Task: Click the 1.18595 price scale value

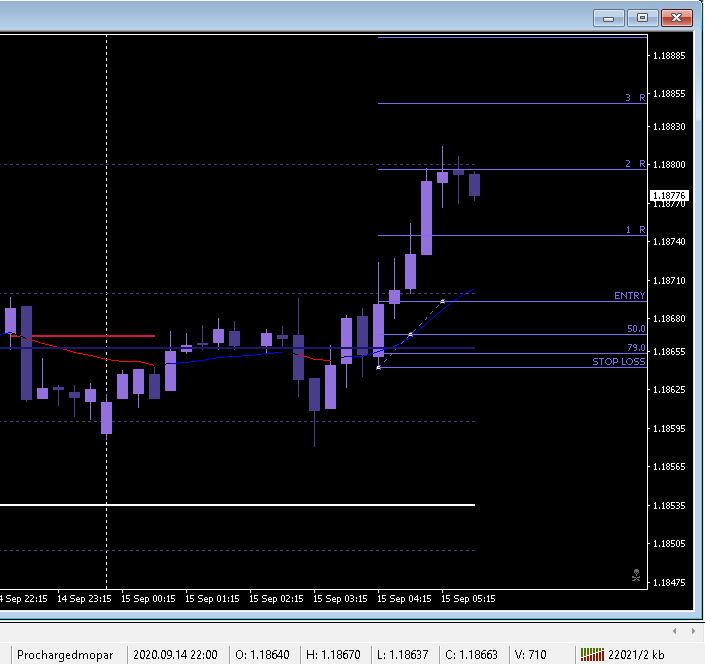Action: (x=669, y=428)
